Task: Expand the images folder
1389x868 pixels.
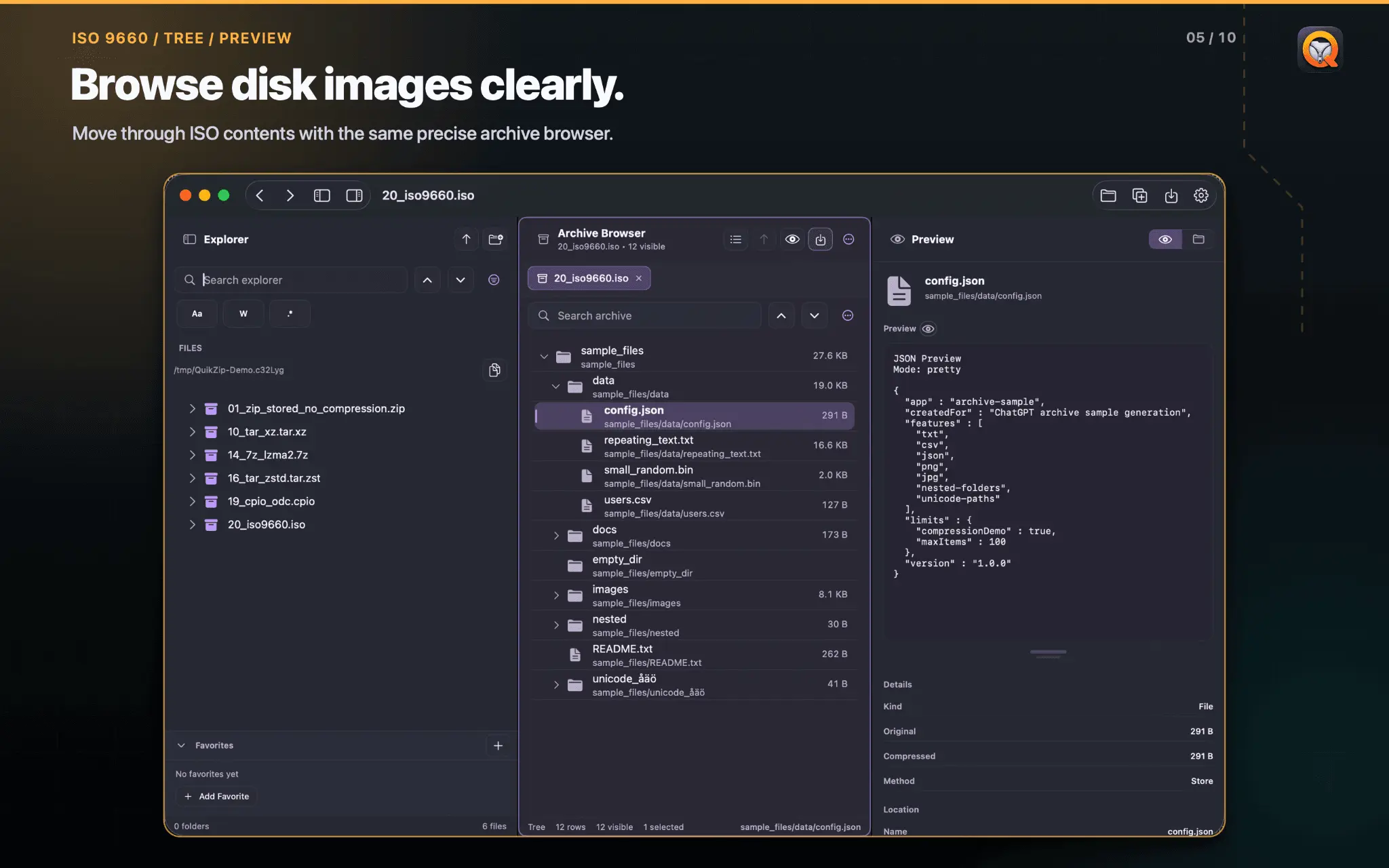Action: [556, 595]
